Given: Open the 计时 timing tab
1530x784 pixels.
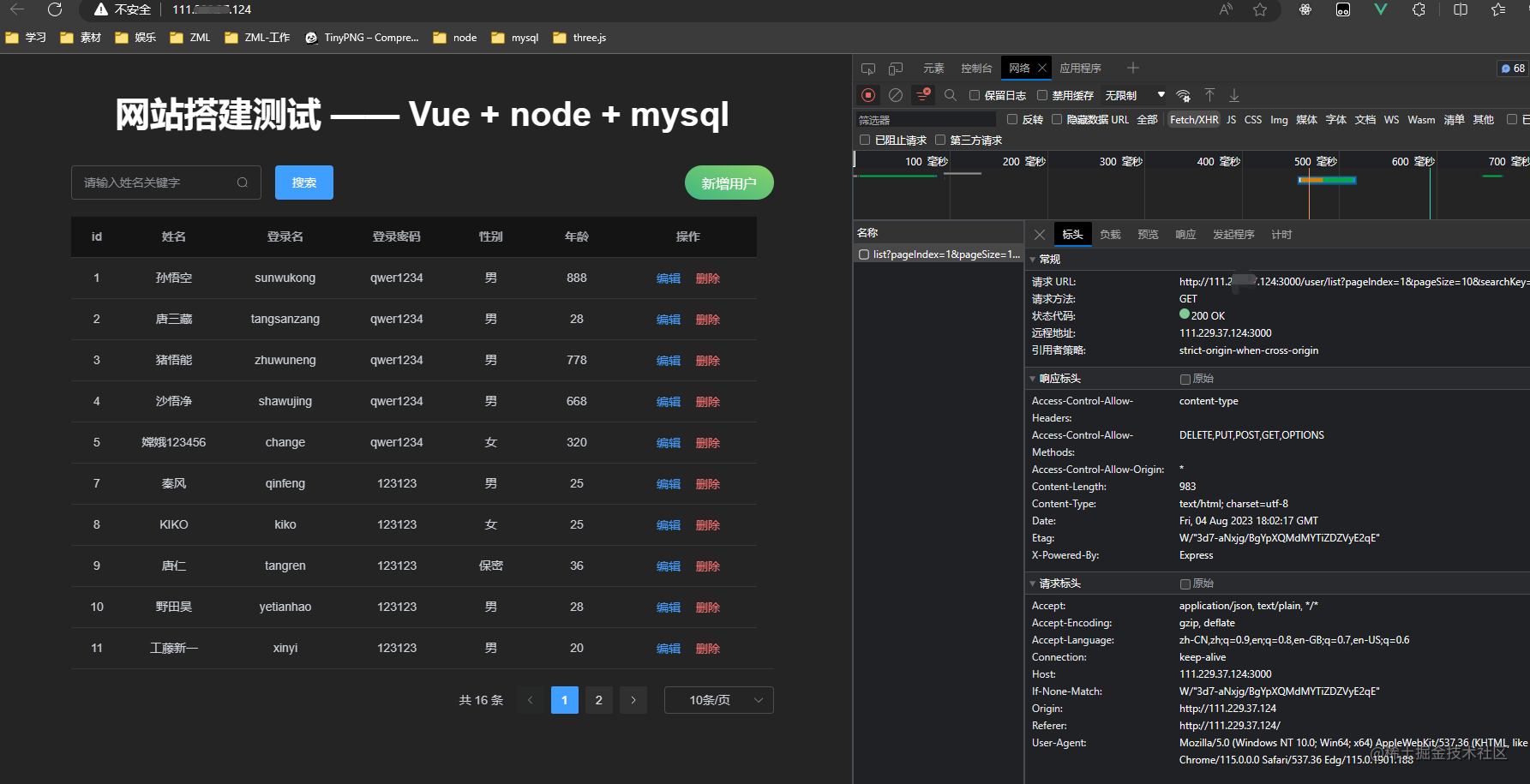Looking at the screenshot, I should (x=1281, y=235).
